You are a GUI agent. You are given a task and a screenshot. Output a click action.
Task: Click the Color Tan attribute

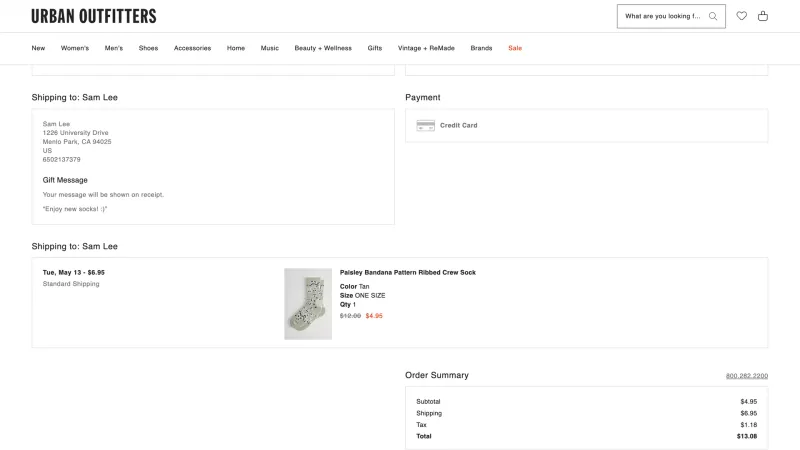tap(355, 287)
